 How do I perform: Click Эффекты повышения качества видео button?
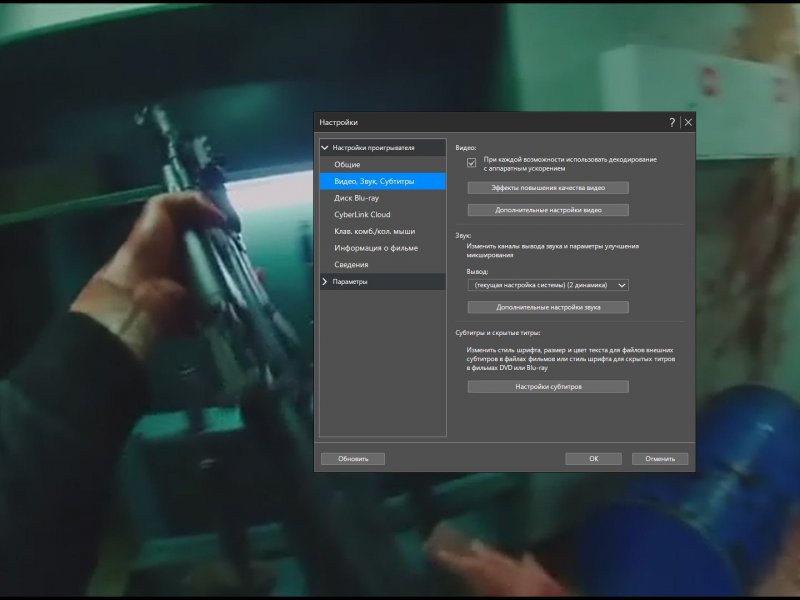click(x=548, y=188)
